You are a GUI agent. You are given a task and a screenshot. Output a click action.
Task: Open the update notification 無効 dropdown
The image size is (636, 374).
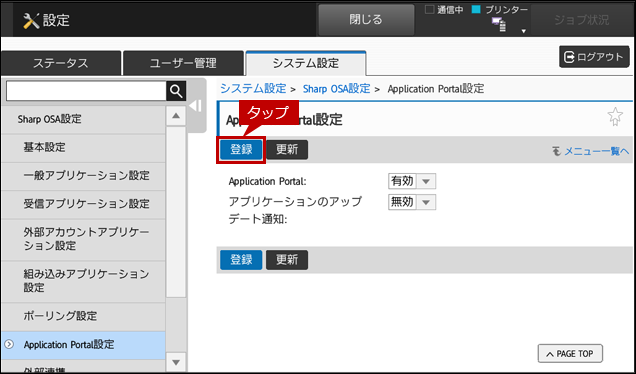point(412,202)
